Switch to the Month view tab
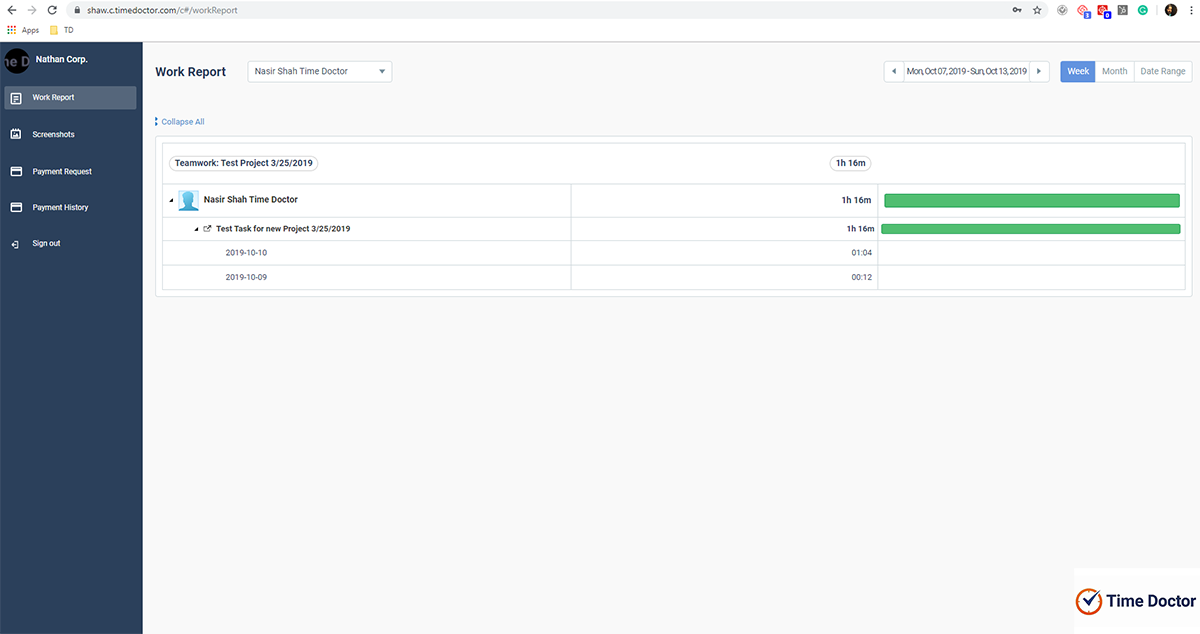 1114,72
